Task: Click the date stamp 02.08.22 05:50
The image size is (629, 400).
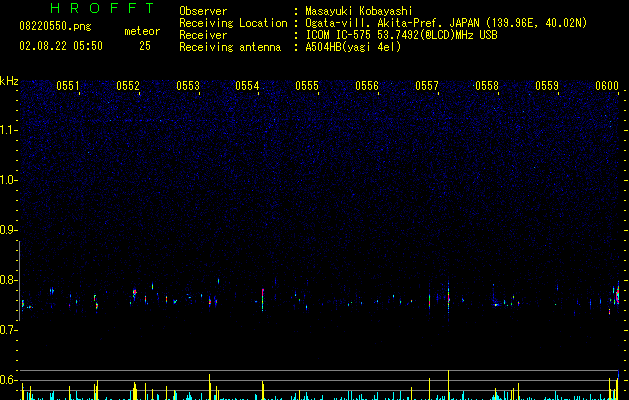Action: [x=61, y=46]
